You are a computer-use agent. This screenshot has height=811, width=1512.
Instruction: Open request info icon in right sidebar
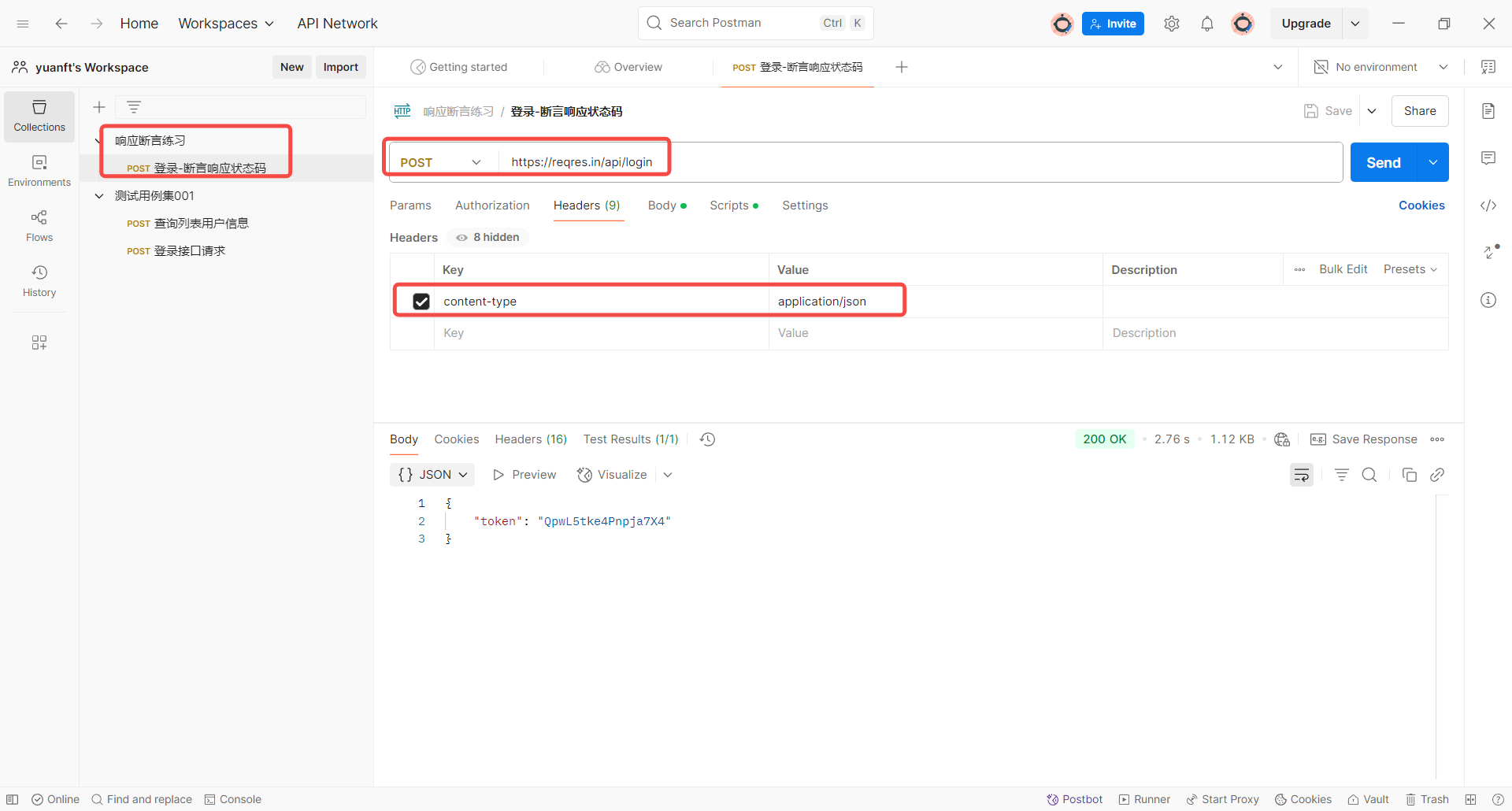tap(1488, 300)
